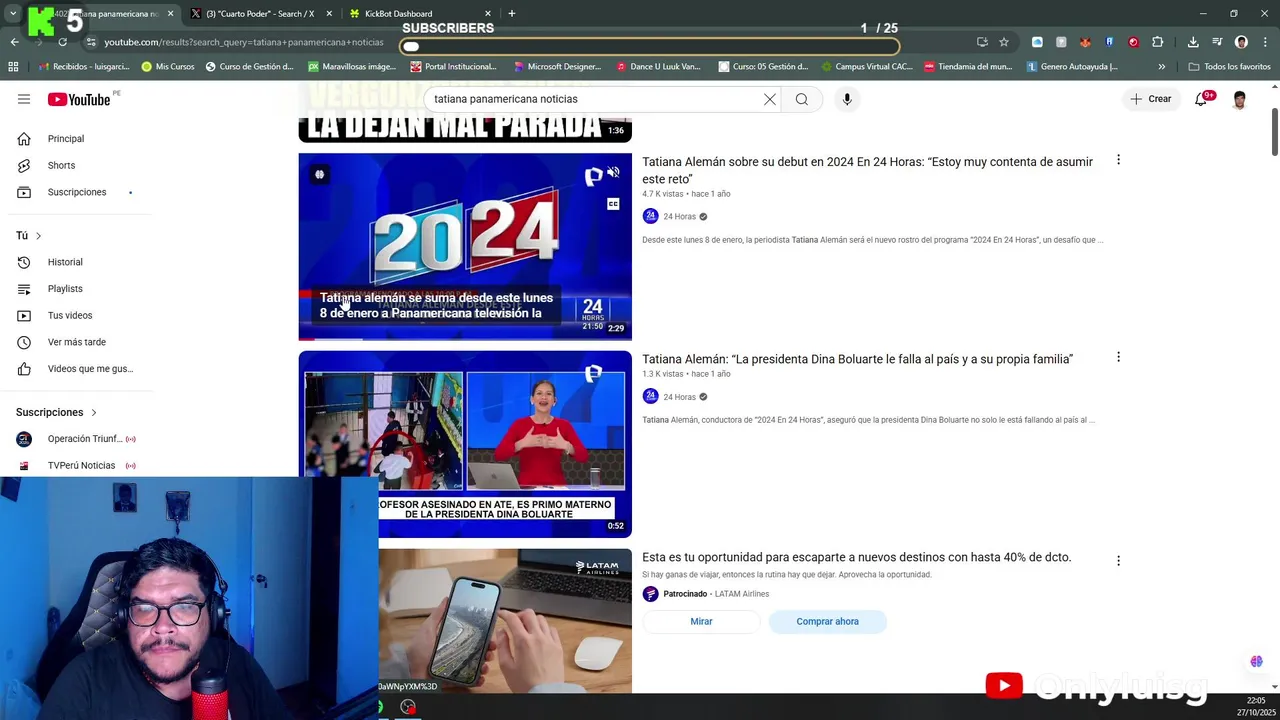Go to the YouTube home logo
Image resolution: width=1280 pixels, height=720 pixels.
[79, 99]
